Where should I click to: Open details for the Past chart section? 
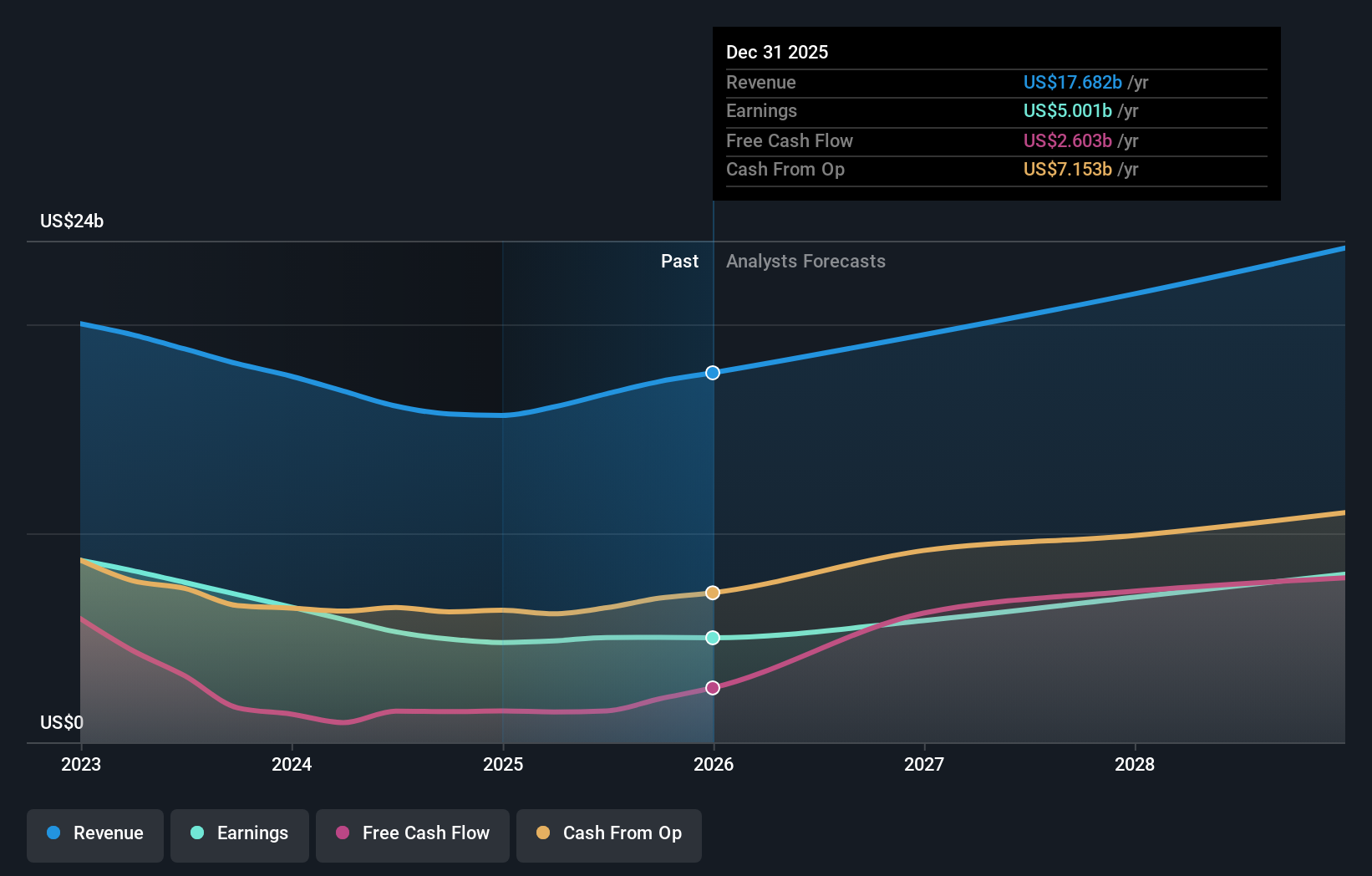(x=679, y=261)
